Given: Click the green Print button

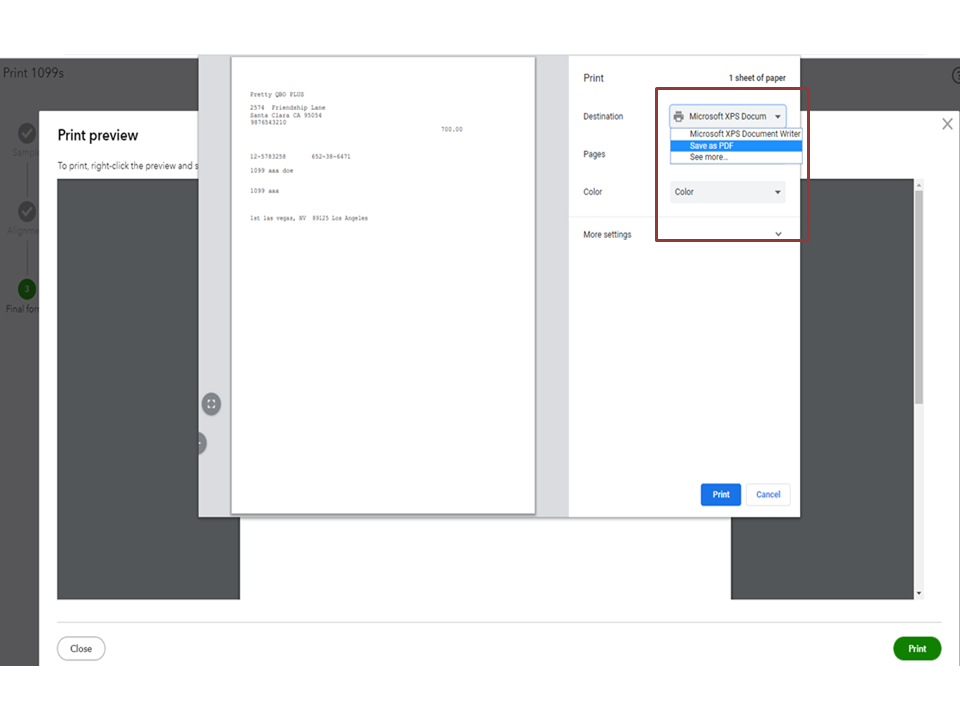Looking at the screenshot, I should tap(917, 649).
